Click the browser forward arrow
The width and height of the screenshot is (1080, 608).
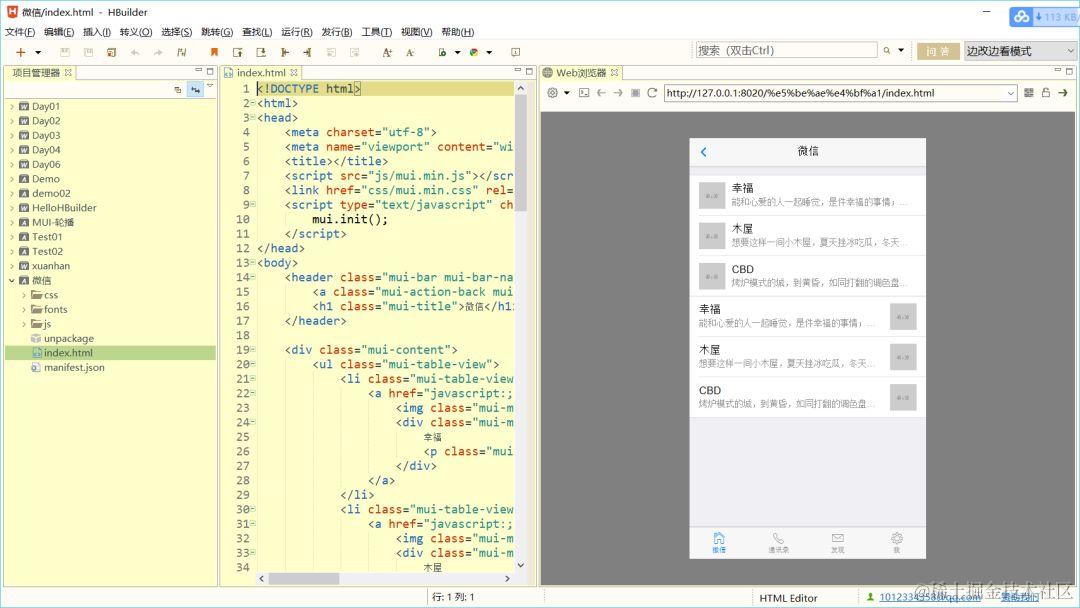(618, 93)
